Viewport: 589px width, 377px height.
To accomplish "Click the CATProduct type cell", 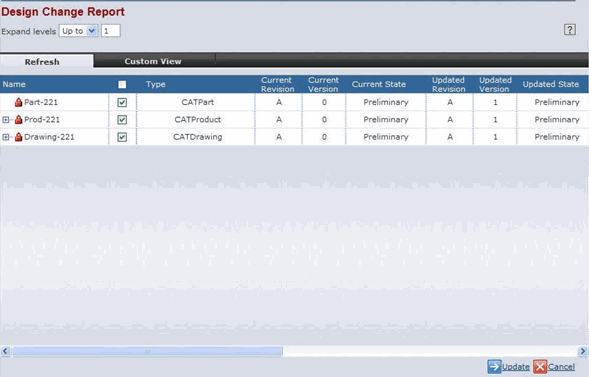I will (198, 119).
